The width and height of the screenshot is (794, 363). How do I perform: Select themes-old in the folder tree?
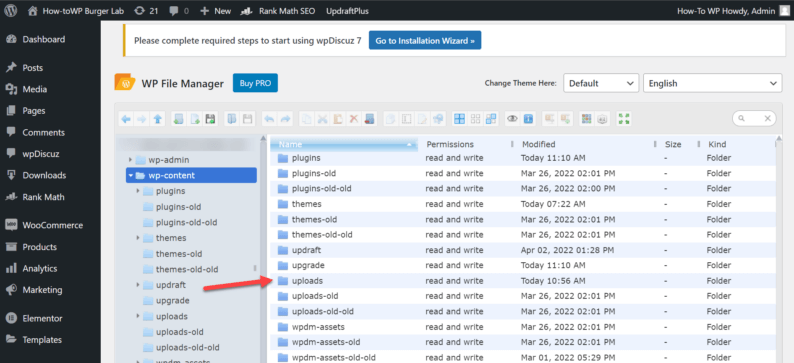[x=179, y=254]
